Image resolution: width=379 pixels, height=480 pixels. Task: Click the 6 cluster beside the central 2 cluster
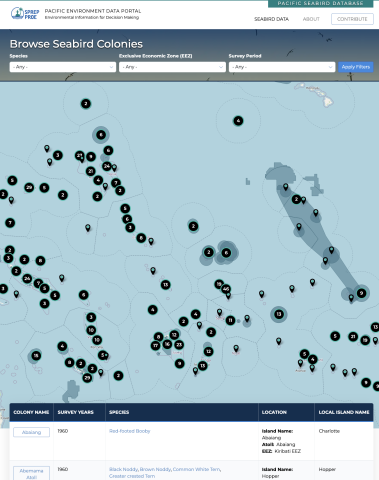point(226,253)
